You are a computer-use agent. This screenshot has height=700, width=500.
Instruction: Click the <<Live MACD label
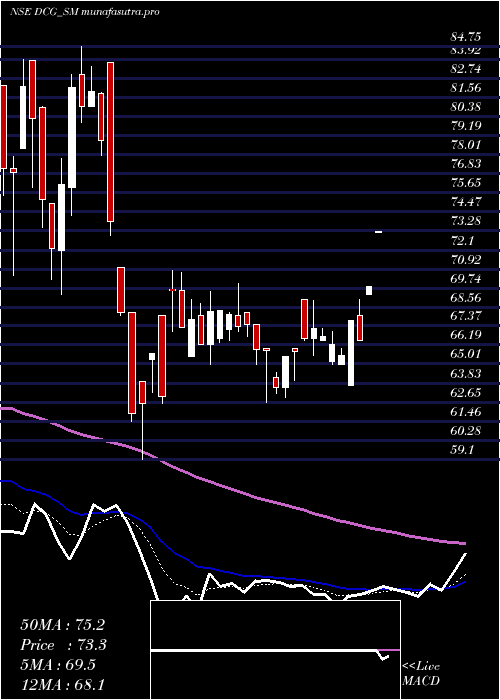tap(421, 674)
